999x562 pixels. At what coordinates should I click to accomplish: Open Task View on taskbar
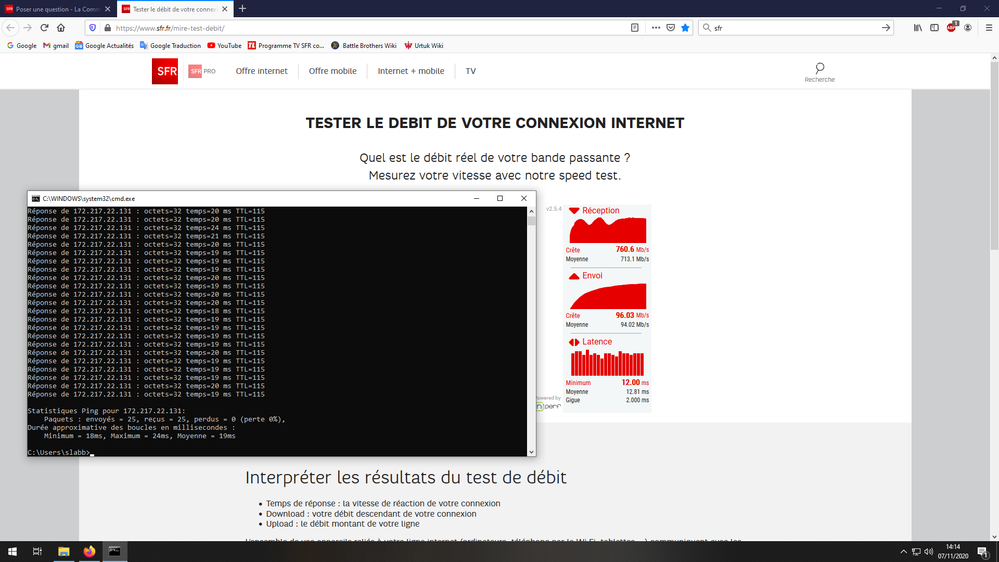[x=37, y=551]
